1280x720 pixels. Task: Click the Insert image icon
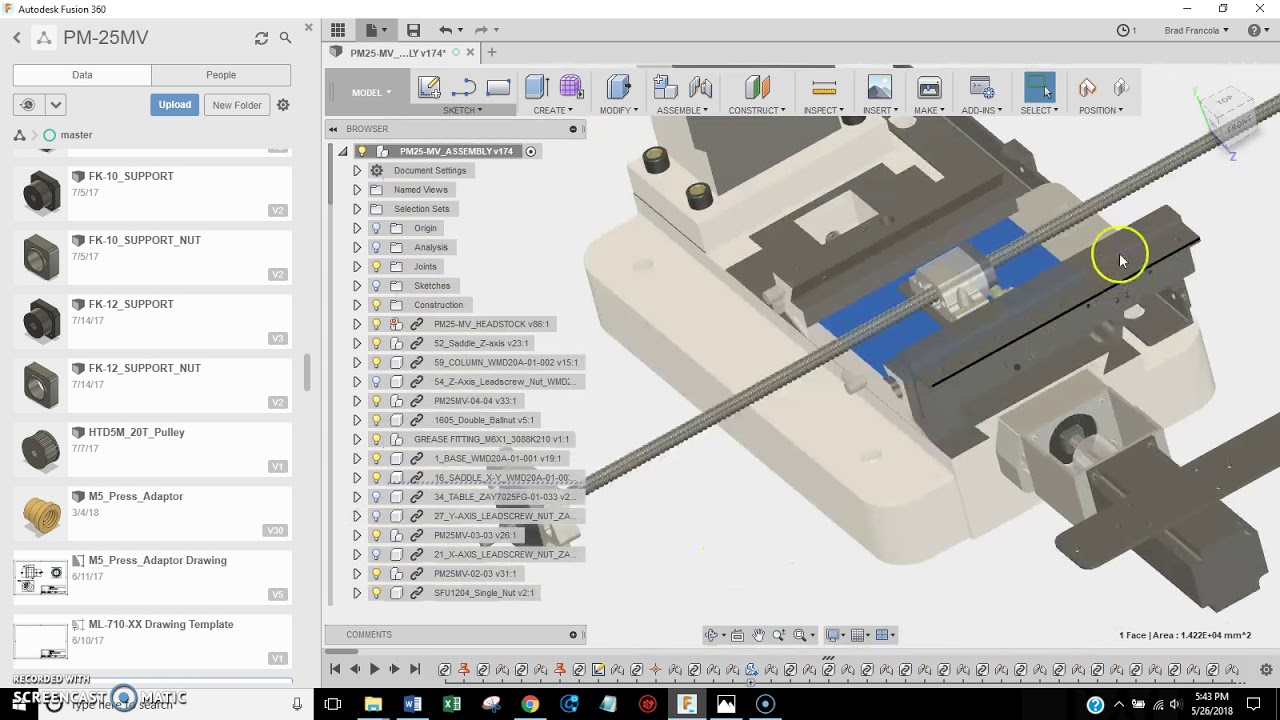[879, 87]
